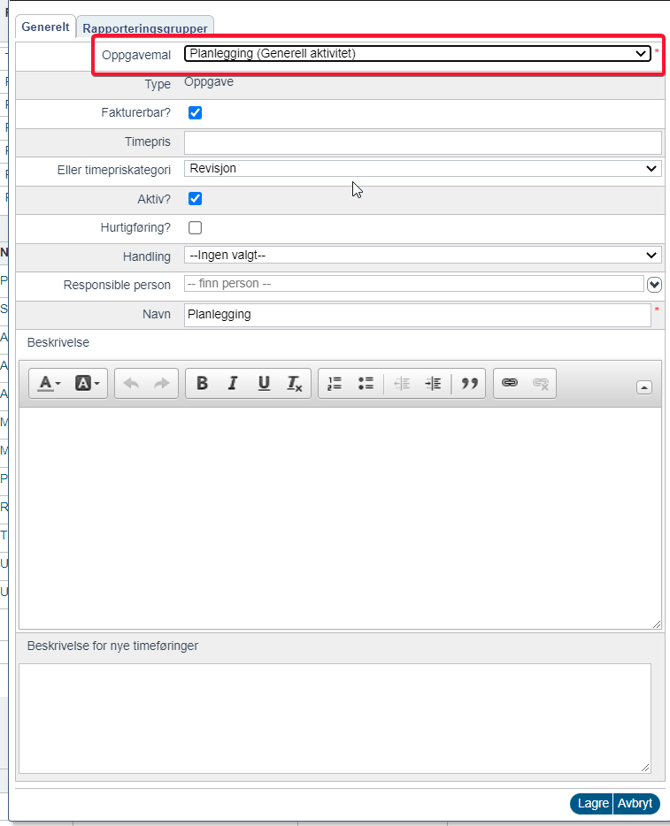
Task: Disable the Aktiv checkbox
Action: pyautogui.click(x=195, y=199)
